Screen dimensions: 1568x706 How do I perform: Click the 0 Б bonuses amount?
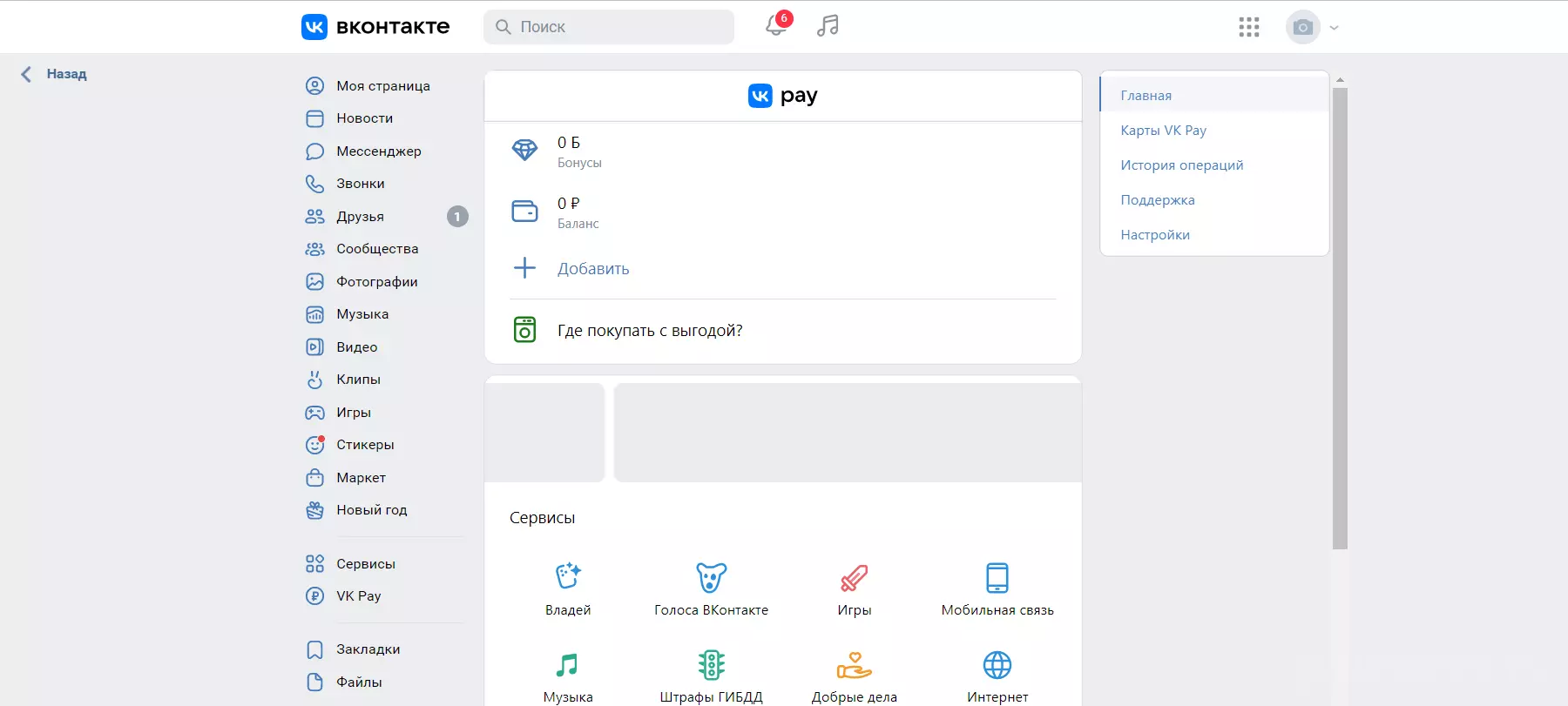[569, 142]
